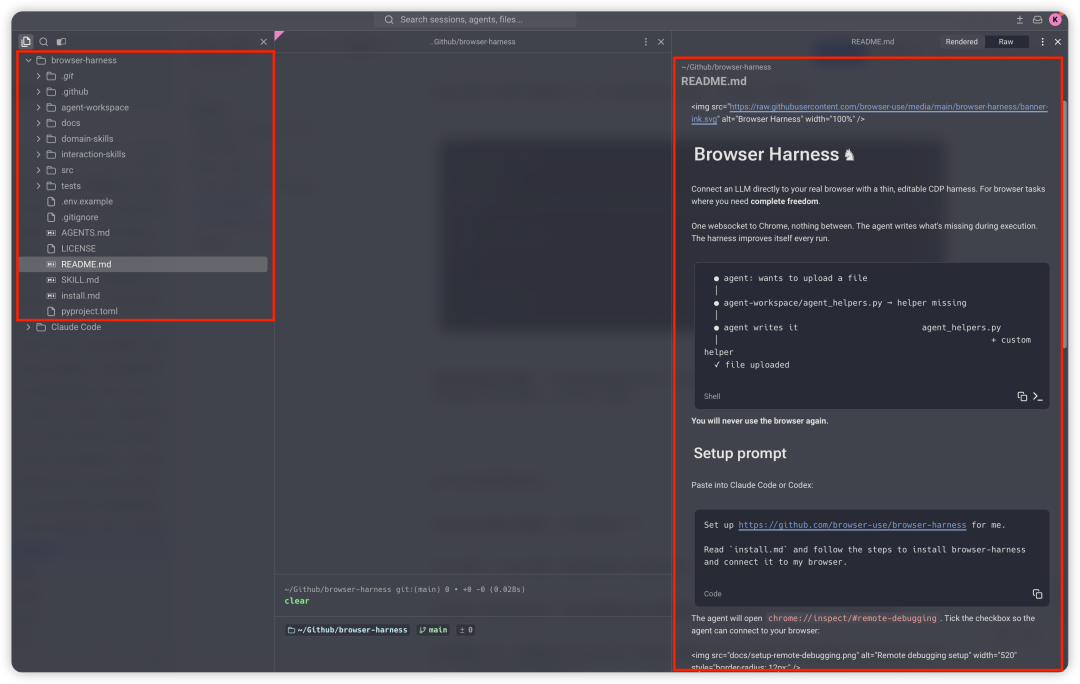Run the Shell block in terminal icon
The height and width of the screenshot is (684, 1080).
click(x=1037, y=396)
